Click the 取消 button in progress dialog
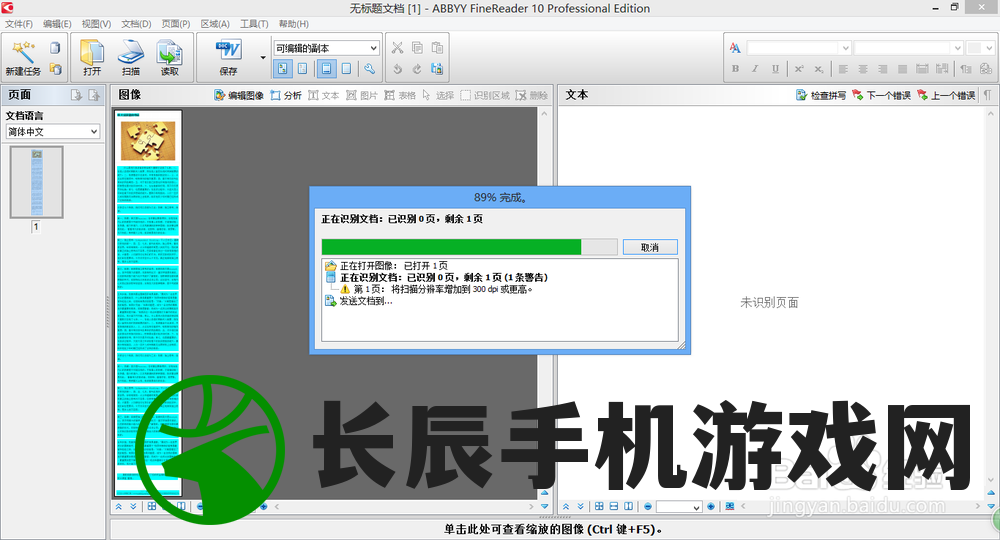This screenshot has height=540, width=1000. click(x=650, y=247)
